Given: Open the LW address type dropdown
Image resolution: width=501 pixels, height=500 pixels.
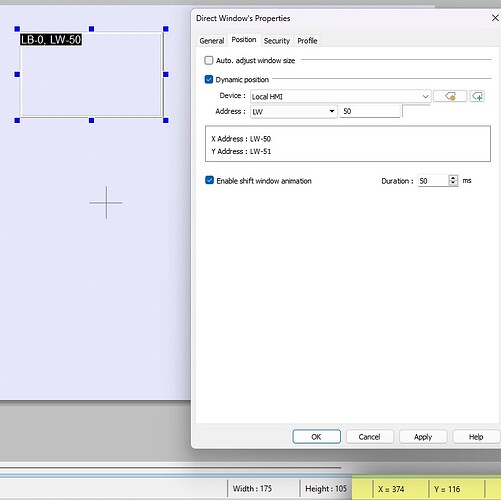Looking at the screenshot, I should point(293,111).
